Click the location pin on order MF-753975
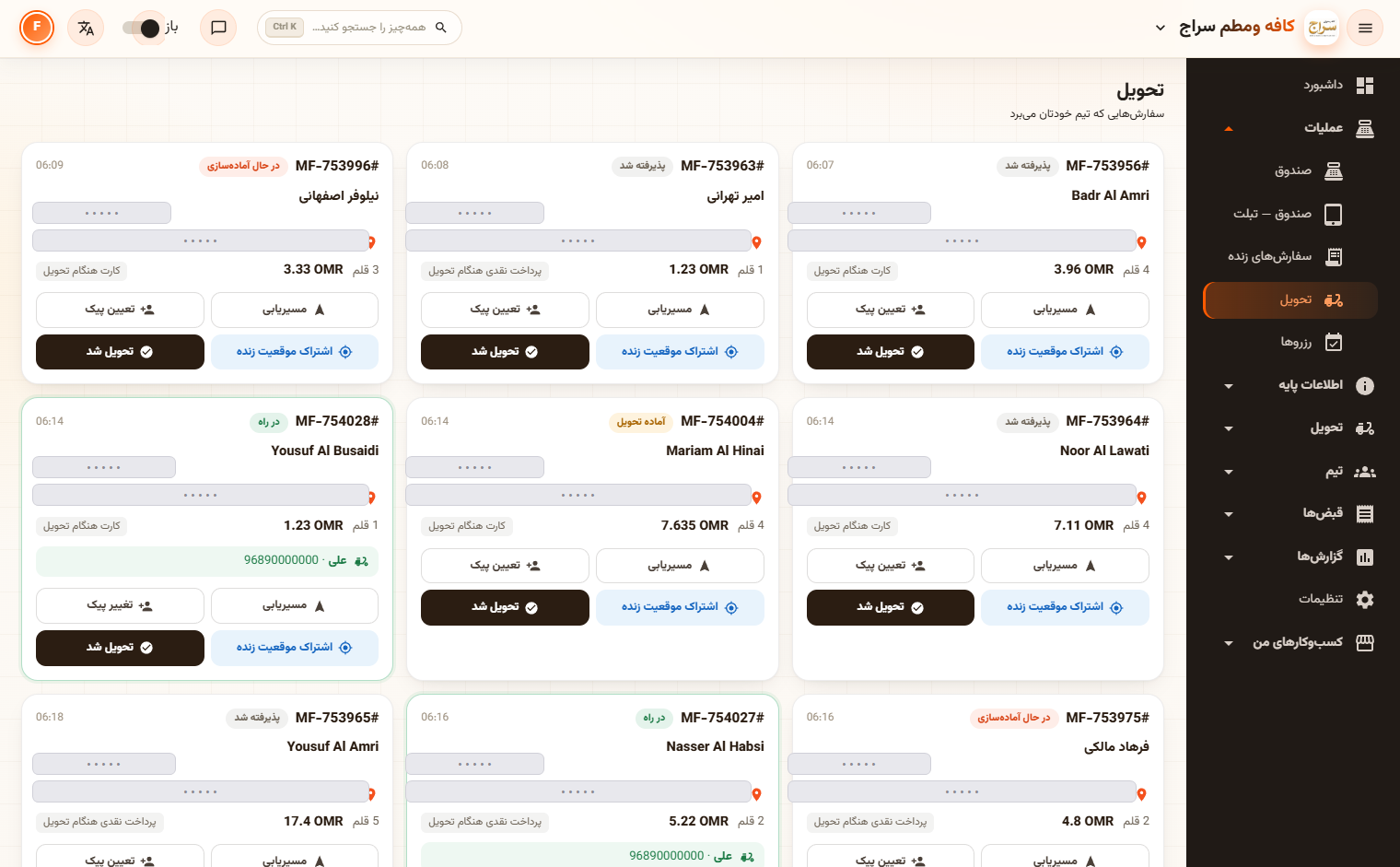Viewport: 1400px width, 867px height. 1141,794
